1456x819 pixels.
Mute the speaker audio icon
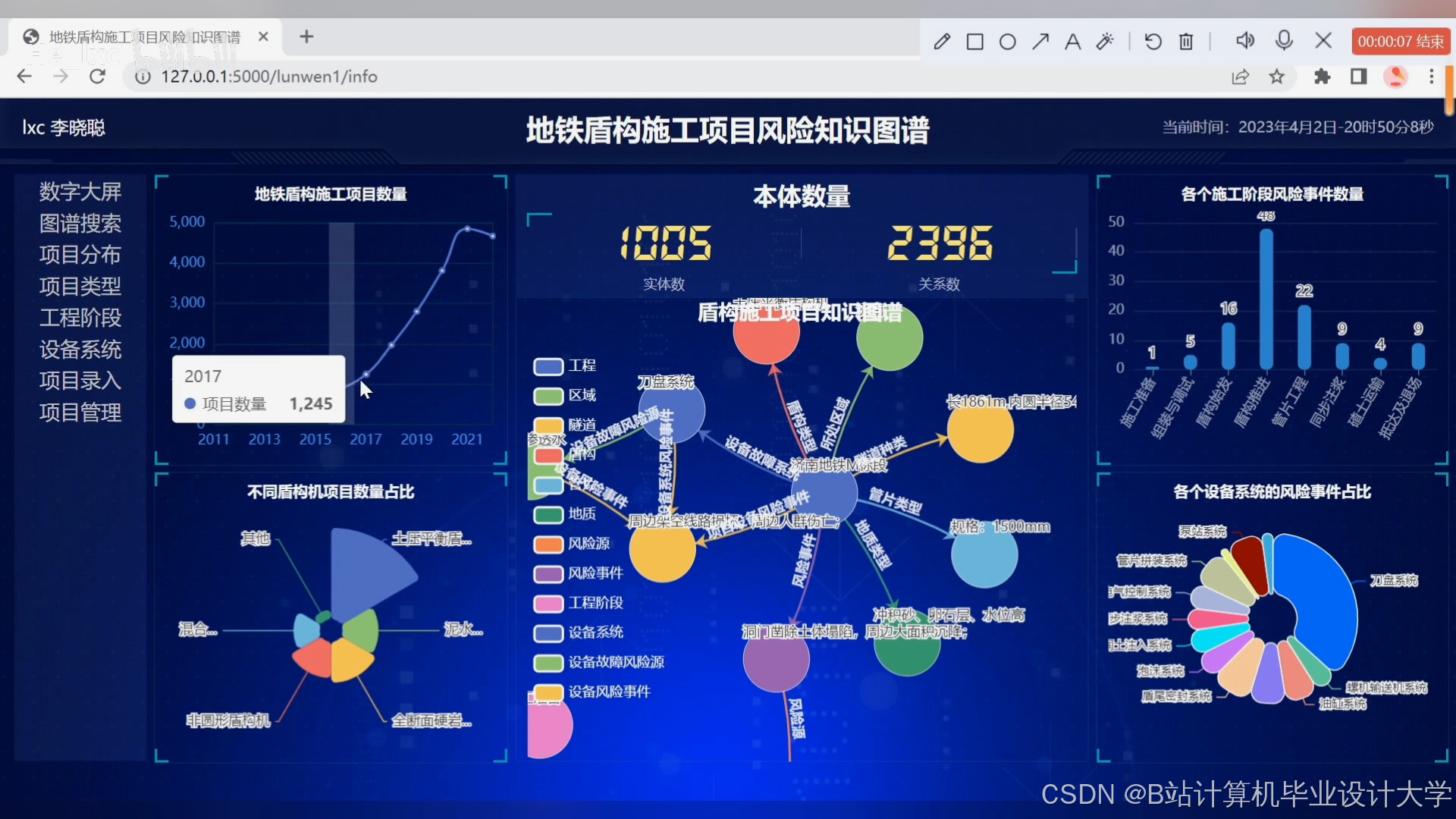(x=1245, y=40)
